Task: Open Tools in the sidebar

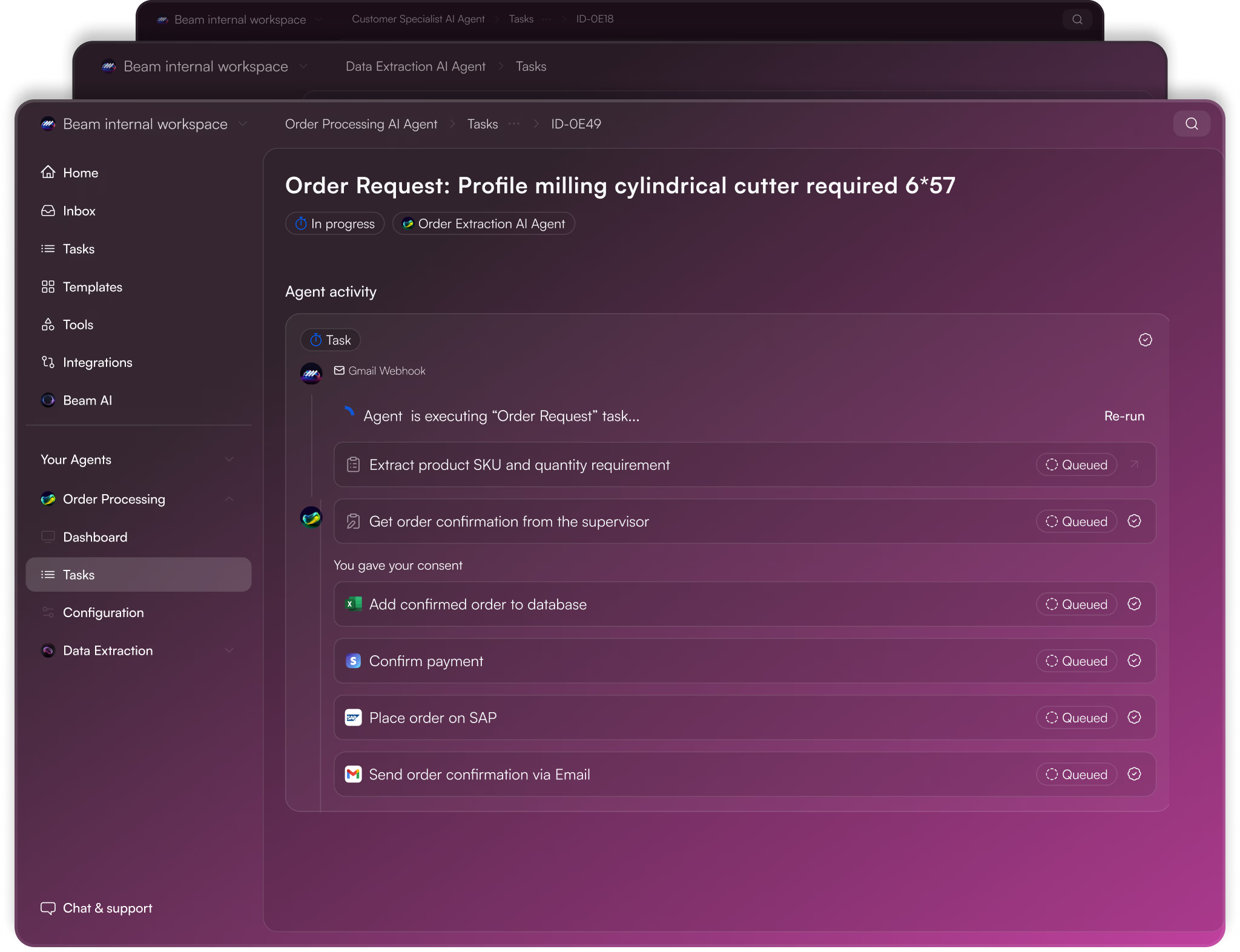Action: click(77, 325)
